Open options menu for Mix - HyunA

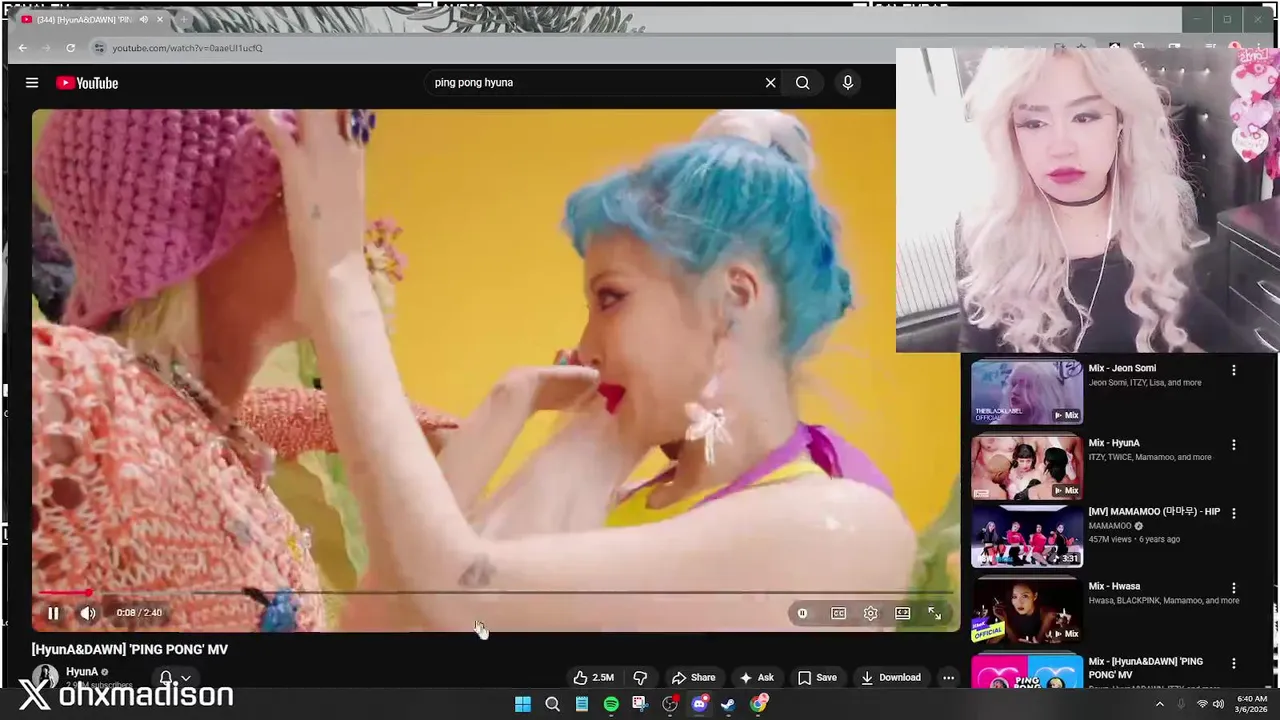[1233, 445]
